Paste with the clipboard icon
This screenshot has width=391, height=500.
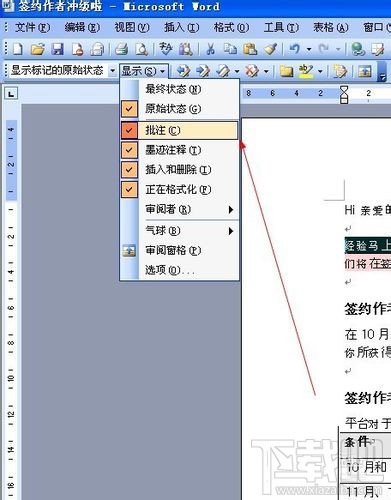pos(250,50)
